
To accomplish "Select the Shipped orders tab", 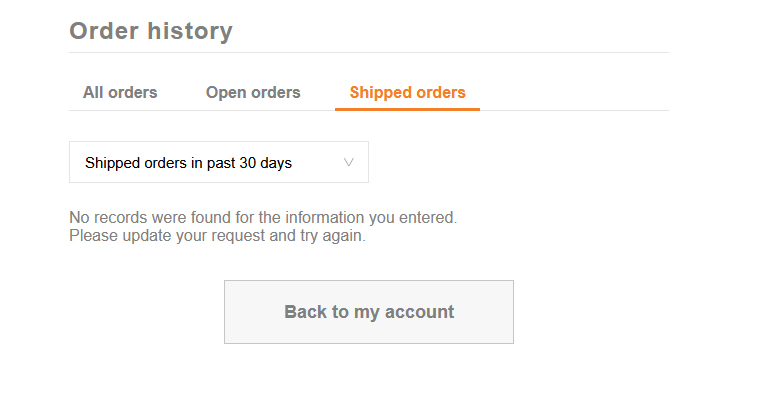I will pyautogui.click(x=407, y=92).
